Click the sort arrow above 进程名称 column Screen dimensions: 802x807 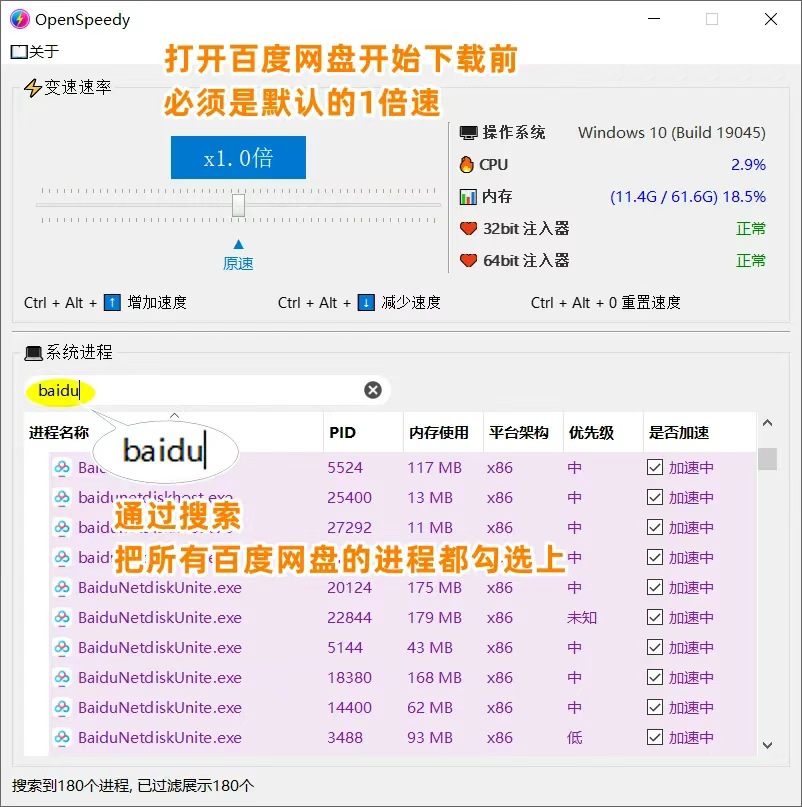click(175, 414)
